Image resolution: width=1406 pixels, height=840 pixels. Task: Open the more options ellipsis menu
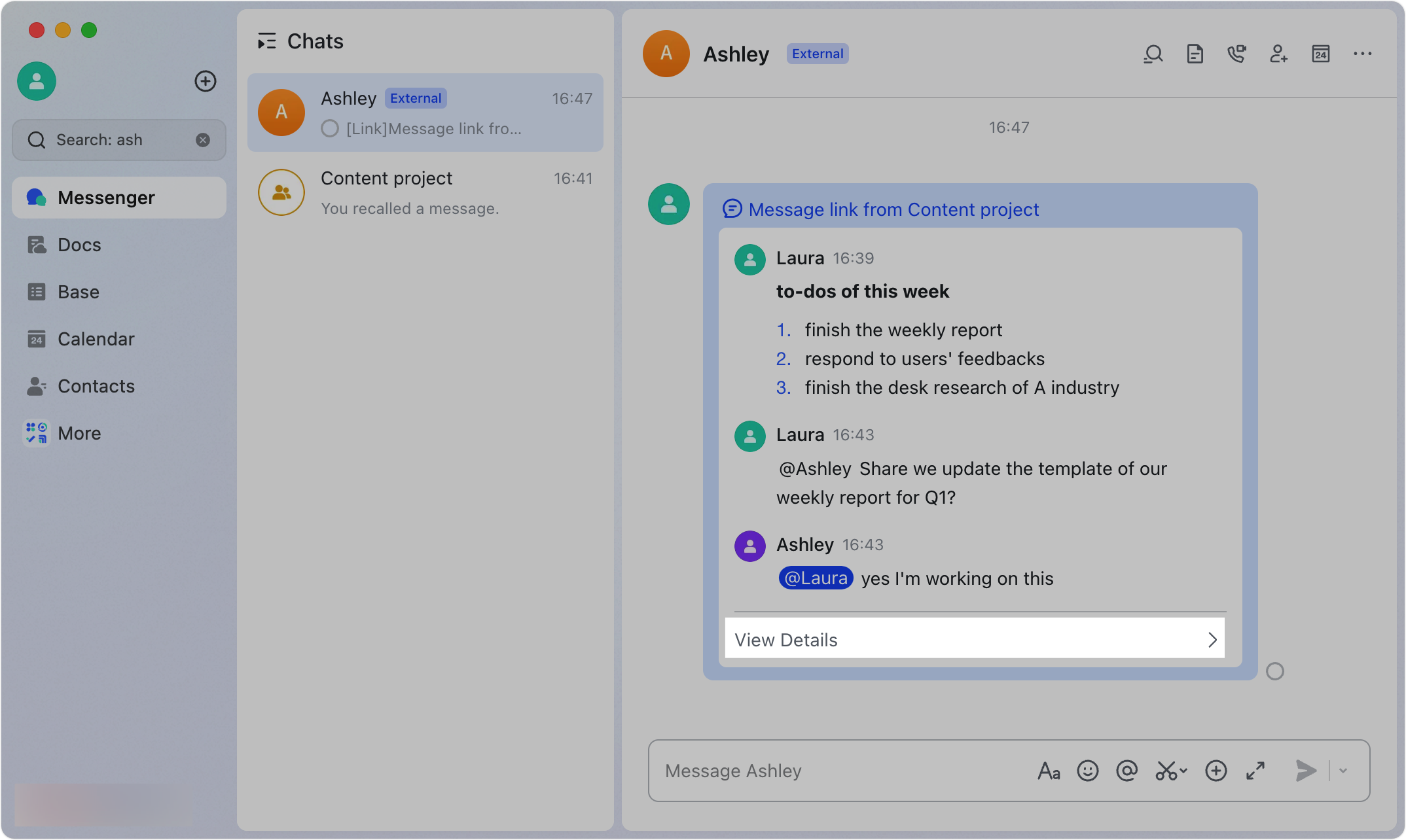click(1362, 54)
